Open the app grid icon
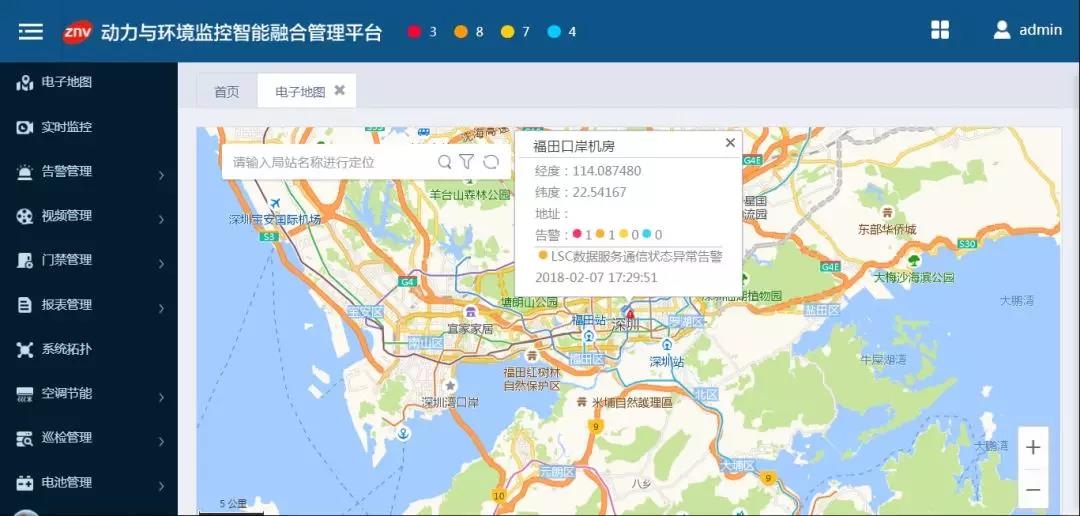 tap(939, 30)
